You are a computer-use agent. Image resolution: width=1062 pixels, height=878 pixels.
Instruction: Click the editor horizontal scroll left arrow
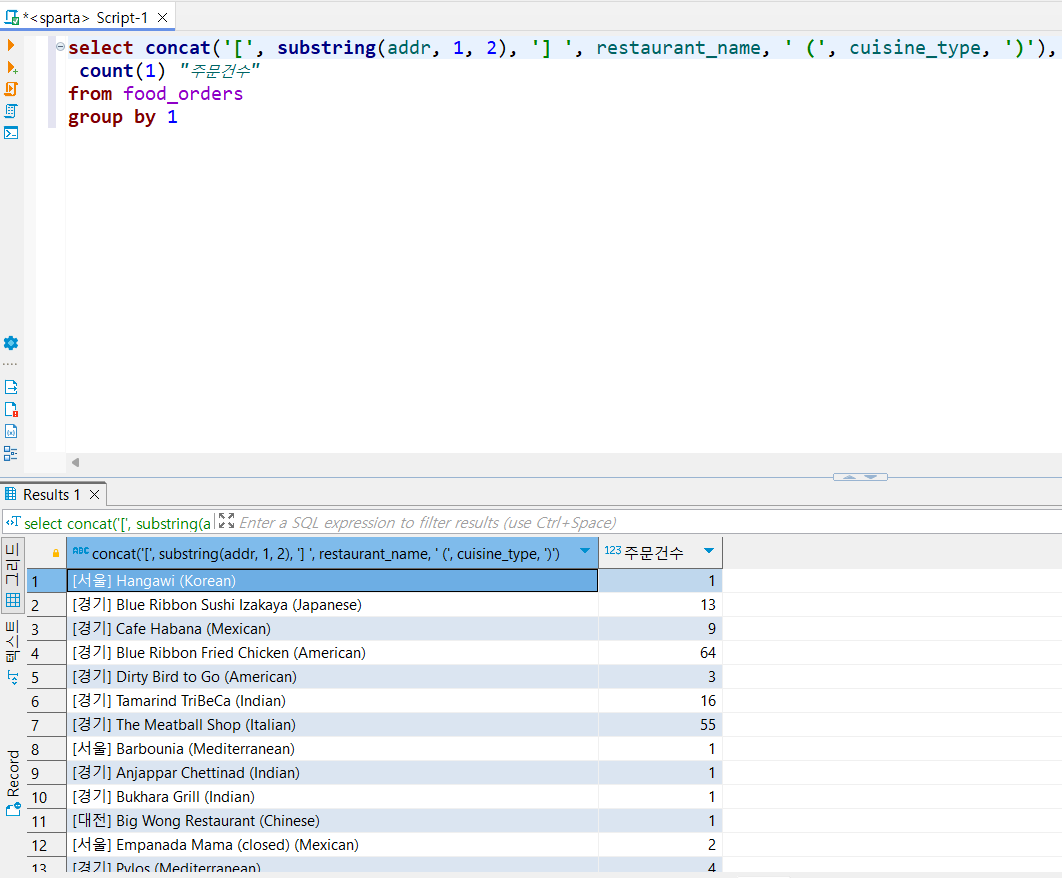76,462
